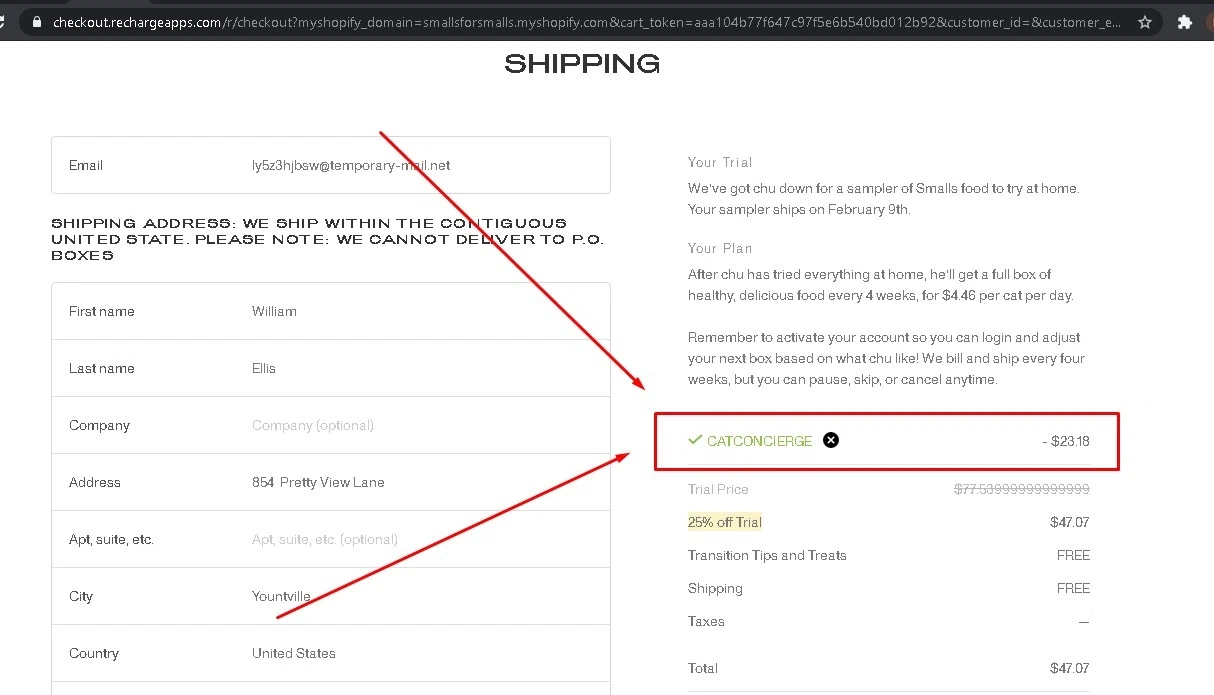1214x695 pixels.
Task: Click the struck-through Trial Price value
Action: (1022, 489)
